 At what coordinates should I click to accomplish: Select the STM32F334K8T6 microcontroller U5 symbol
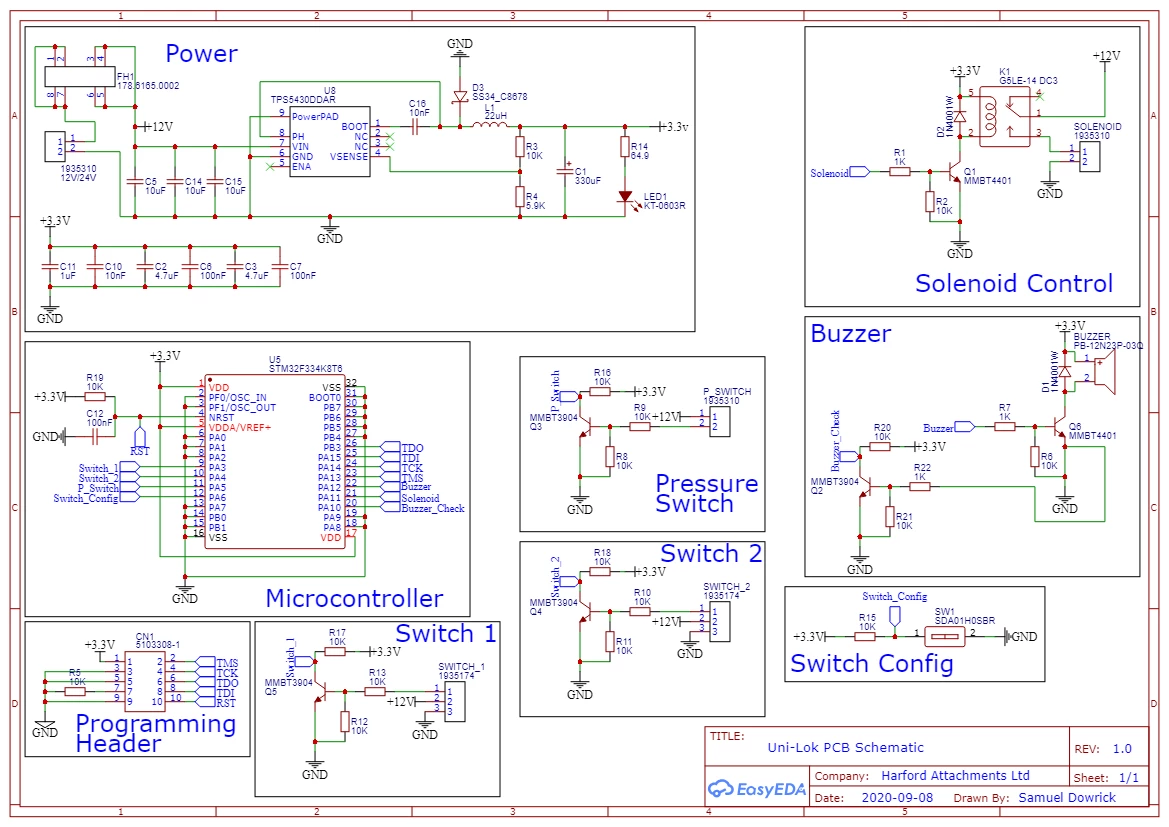tap(275, 462)
